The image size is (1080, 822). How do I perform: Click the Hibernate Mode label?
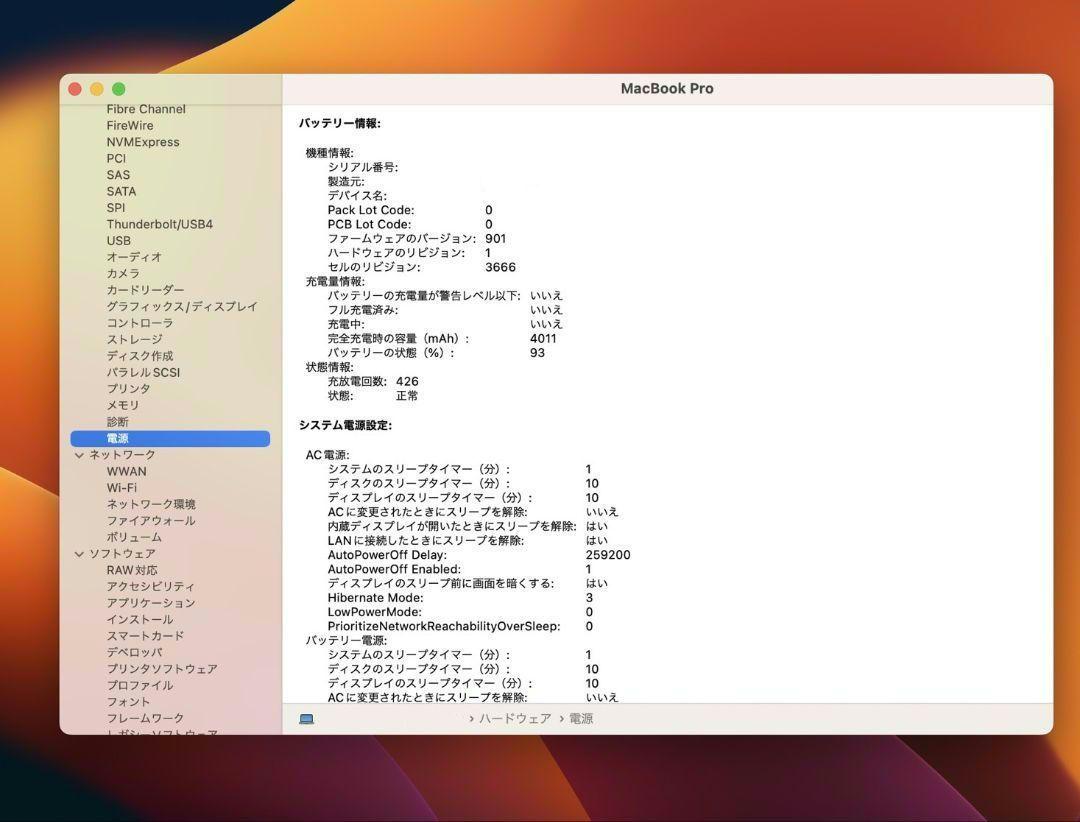[375, 598]
